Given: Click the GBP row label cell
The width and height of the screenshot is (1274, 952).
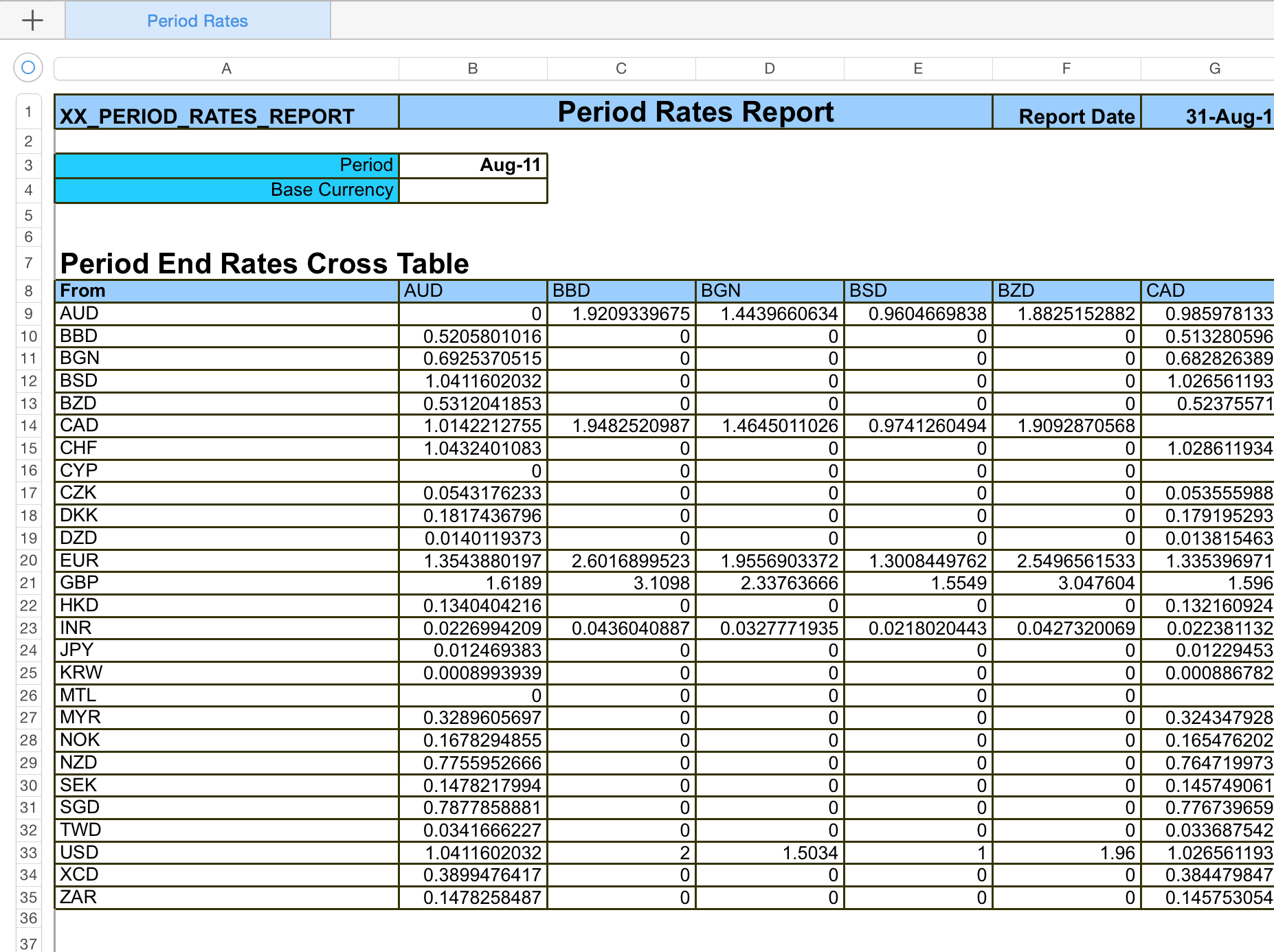Looking at the screenshot, I should point(227,582).
